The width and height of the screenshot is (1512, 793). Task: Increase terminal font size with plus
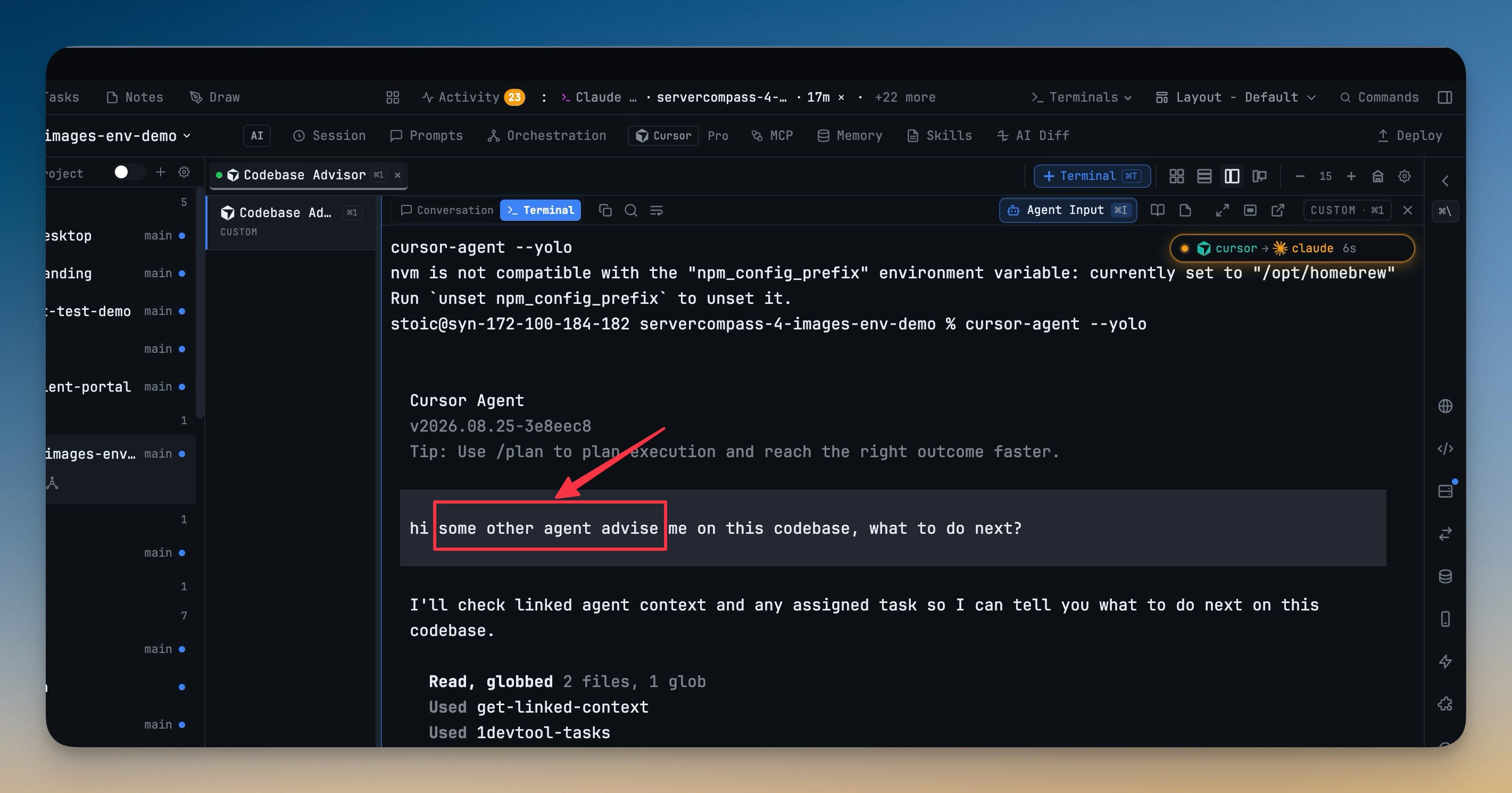pyautogui.click(x=1351, y=176)
